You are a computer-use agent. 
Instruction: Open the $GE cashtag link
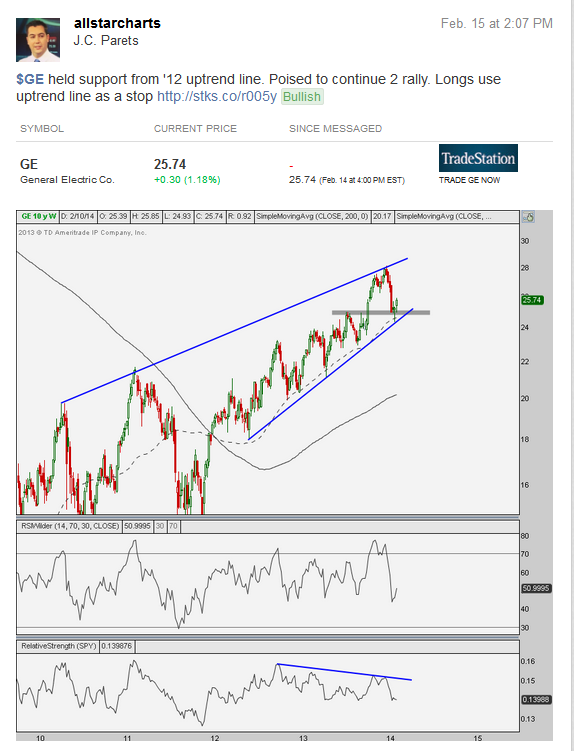point(30,79)
